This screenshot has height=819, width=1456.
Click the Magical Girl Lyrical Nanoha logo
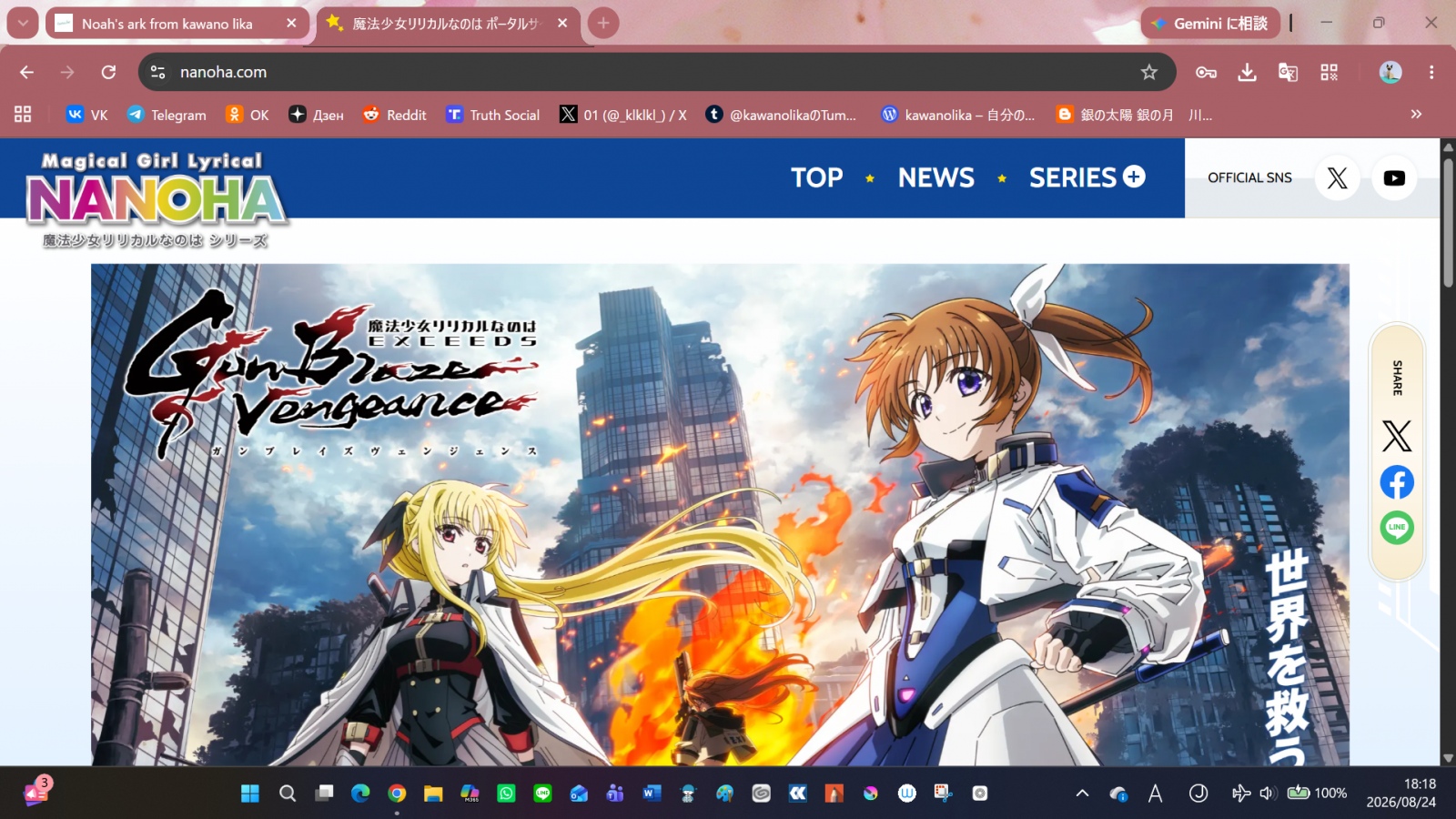tap(157, 200)
